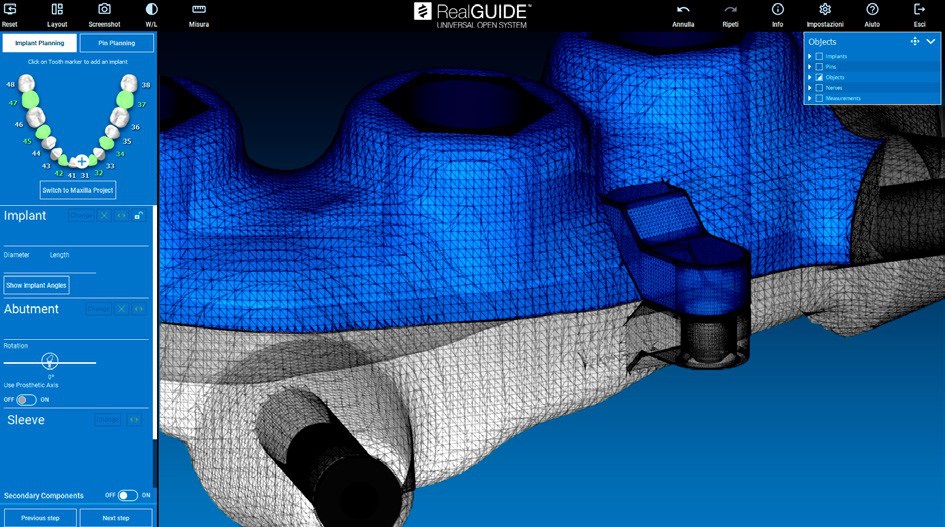Click the unlock padlock icon beside Implant
This screenshot has height=527, width=945.
pos(138,216)
